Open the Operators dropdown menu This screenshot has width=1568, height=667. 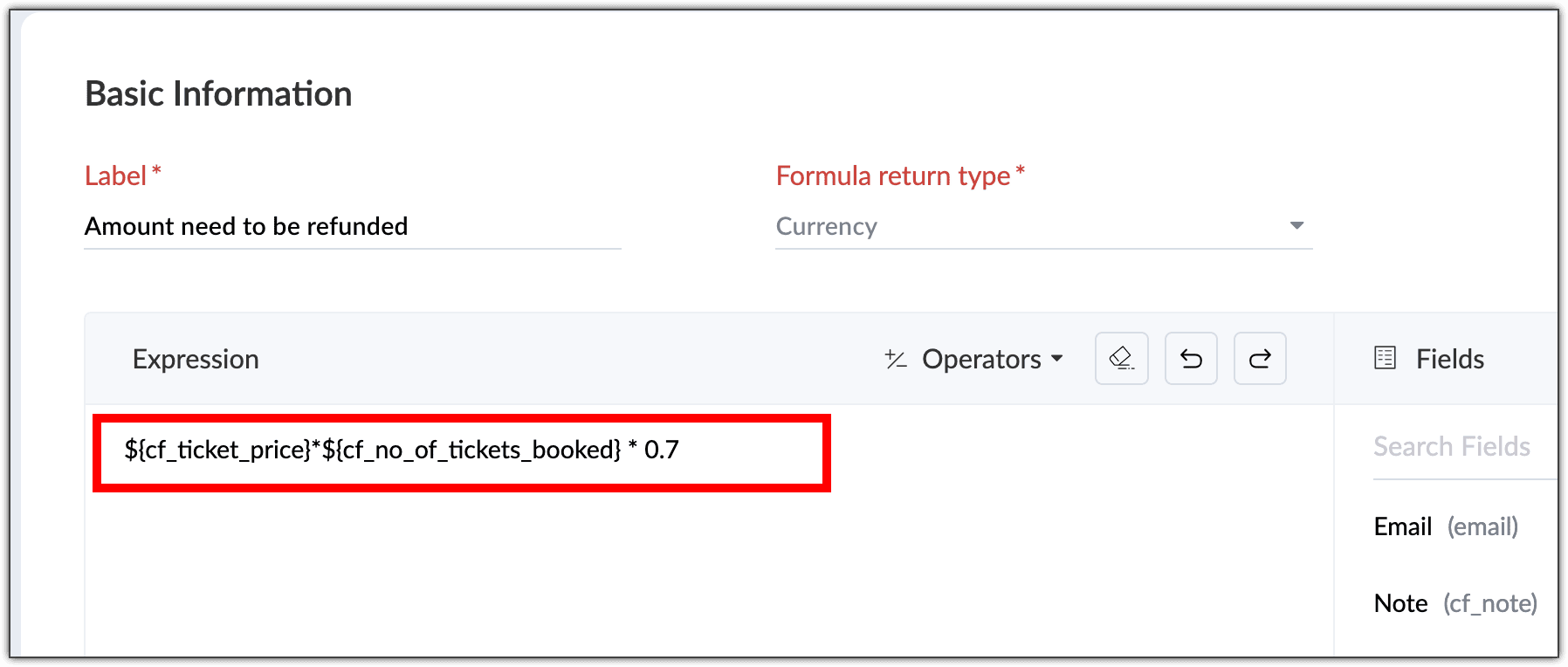click(x=981, y=359)
